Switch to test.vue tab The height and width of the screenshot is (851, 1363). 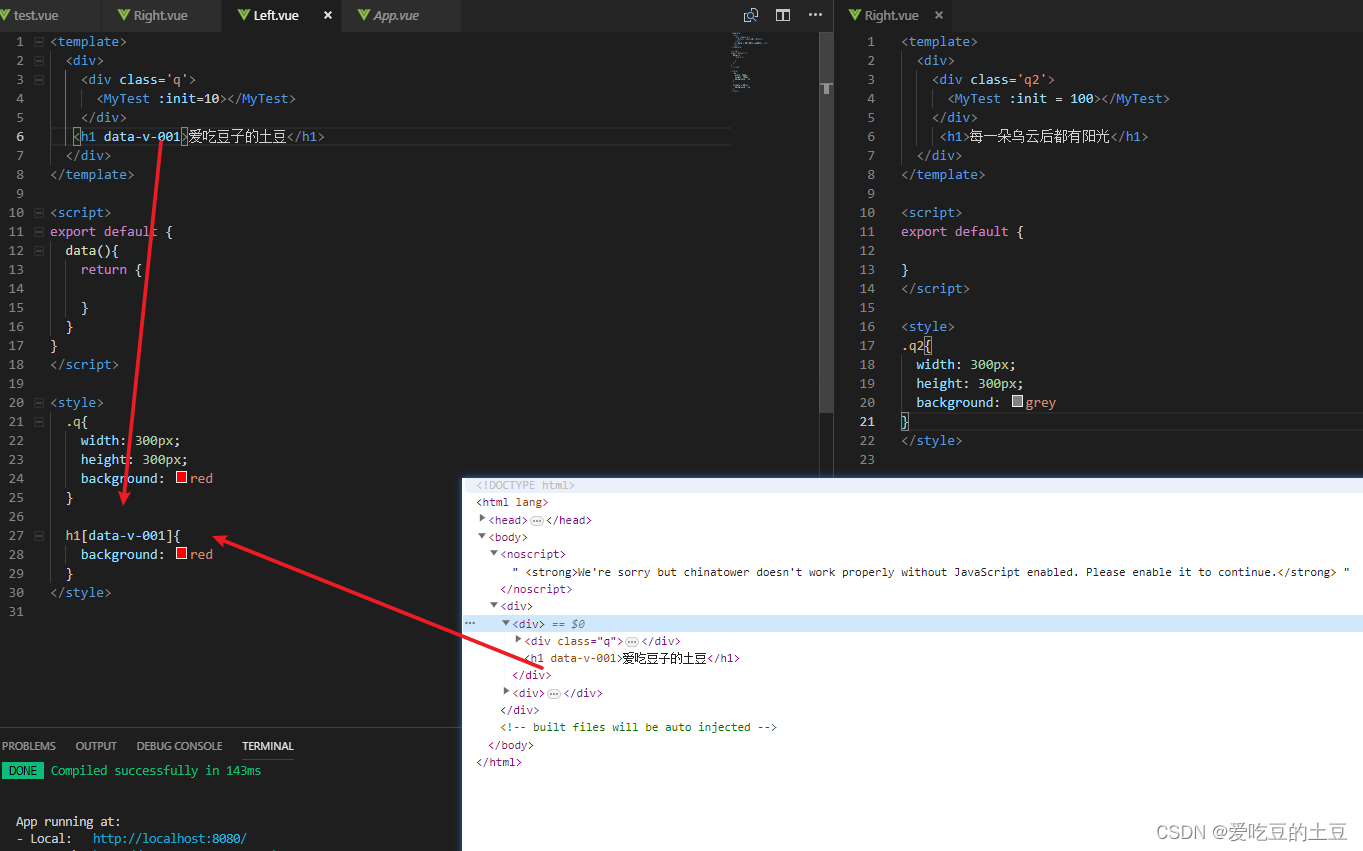tap(36, 15)
